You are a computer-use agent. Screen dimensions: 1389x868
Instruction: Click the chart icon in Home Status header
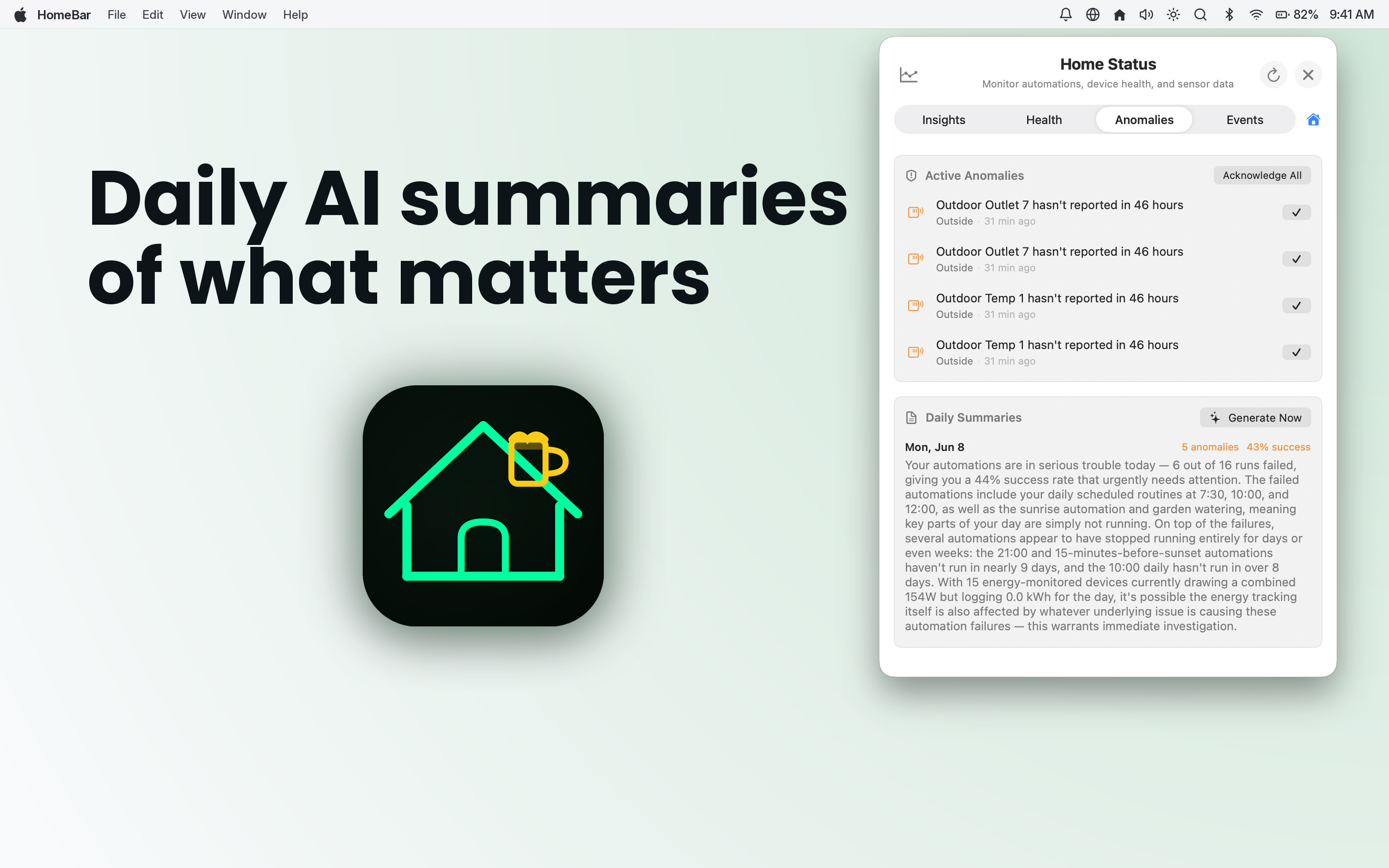click(x=909, y=75)
